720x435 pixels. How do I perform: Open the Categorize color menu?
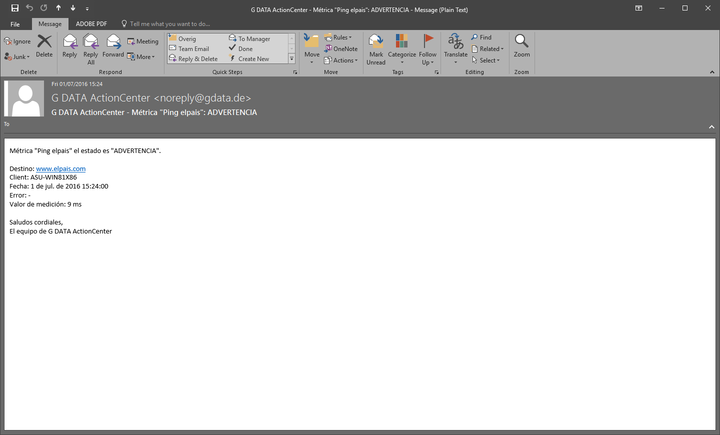(402, 49)
